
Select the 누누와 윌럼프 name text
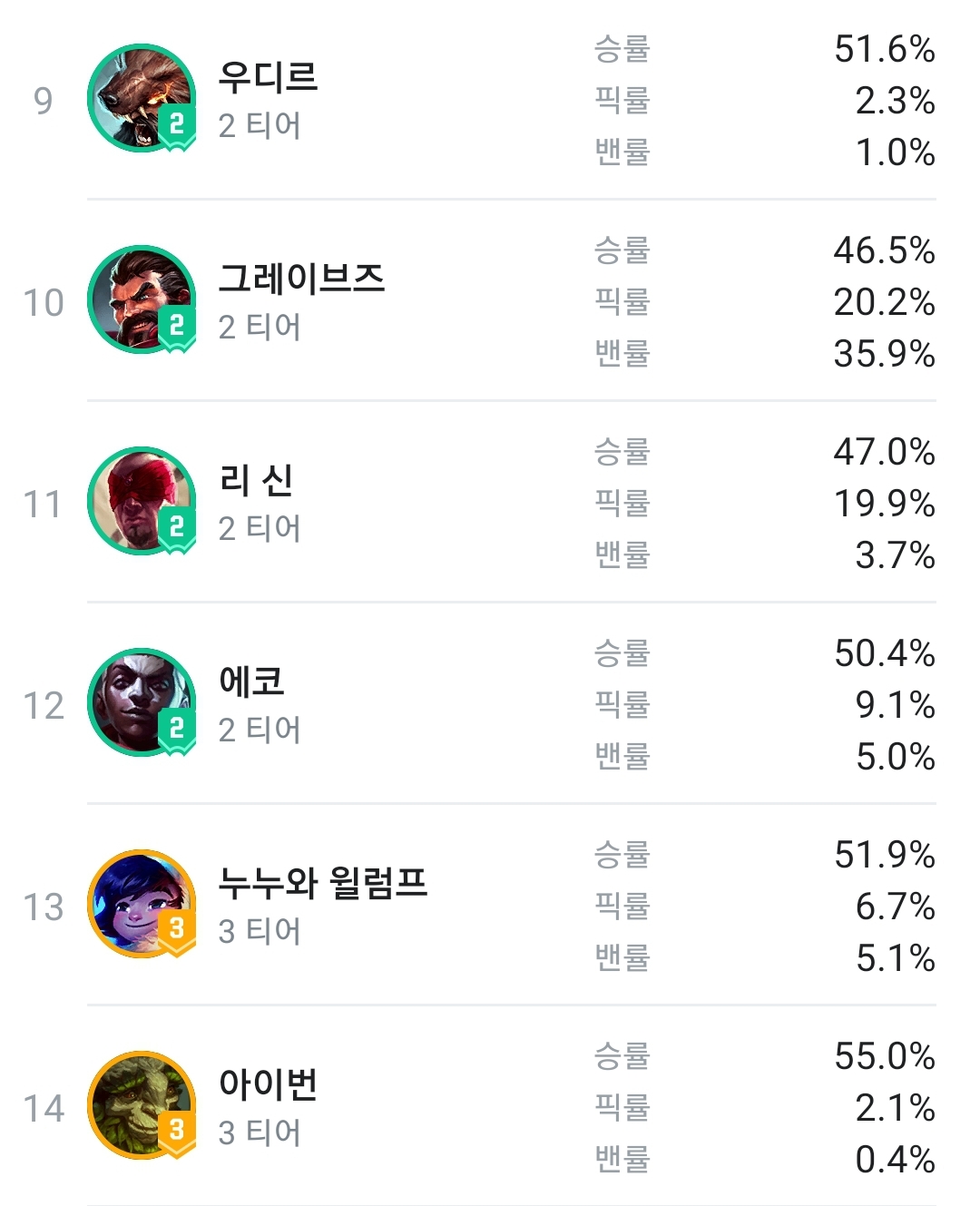(323, 883)
